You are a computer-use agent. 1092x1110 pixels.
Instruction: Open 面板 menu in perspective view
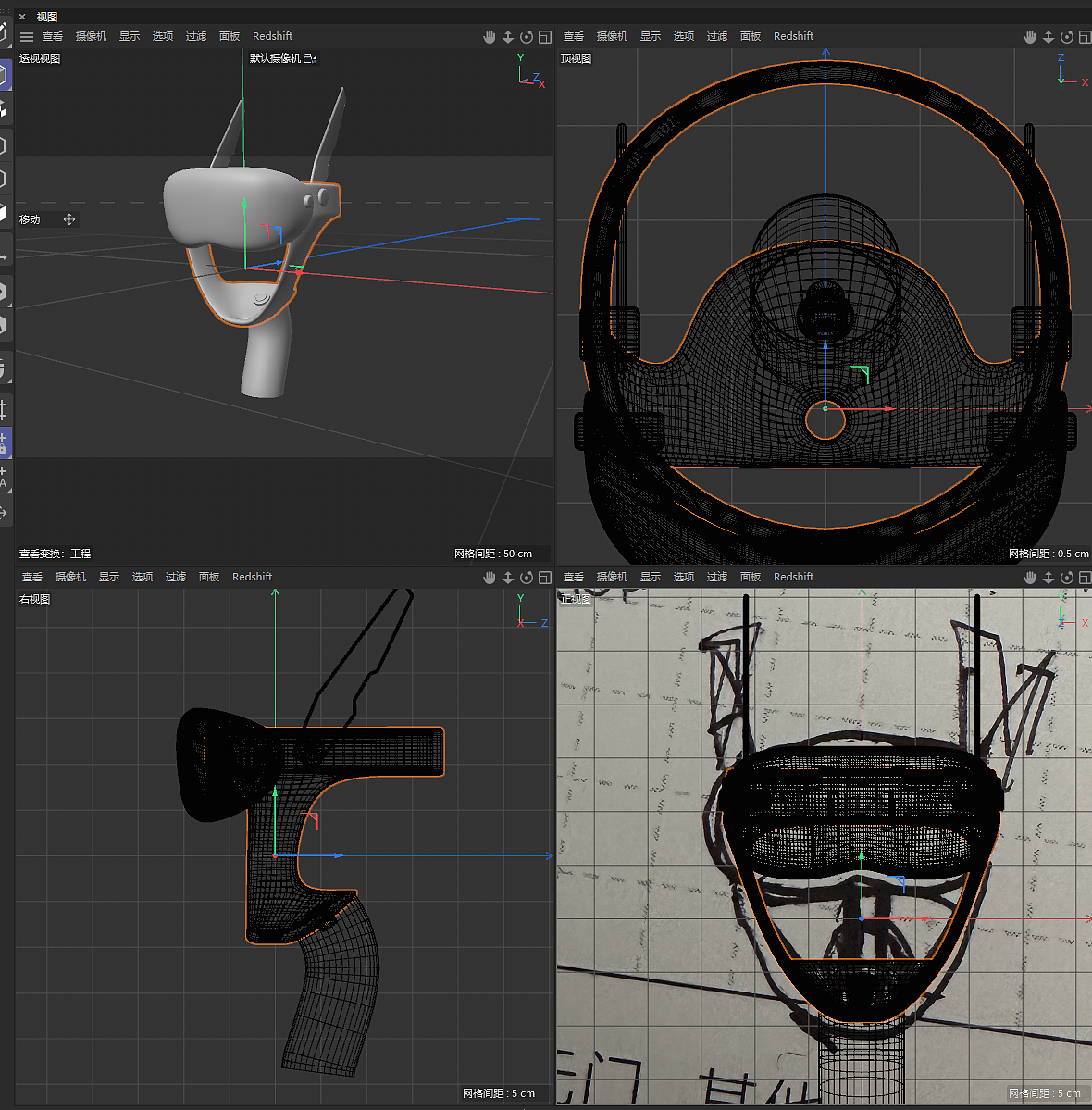point(230,36)
